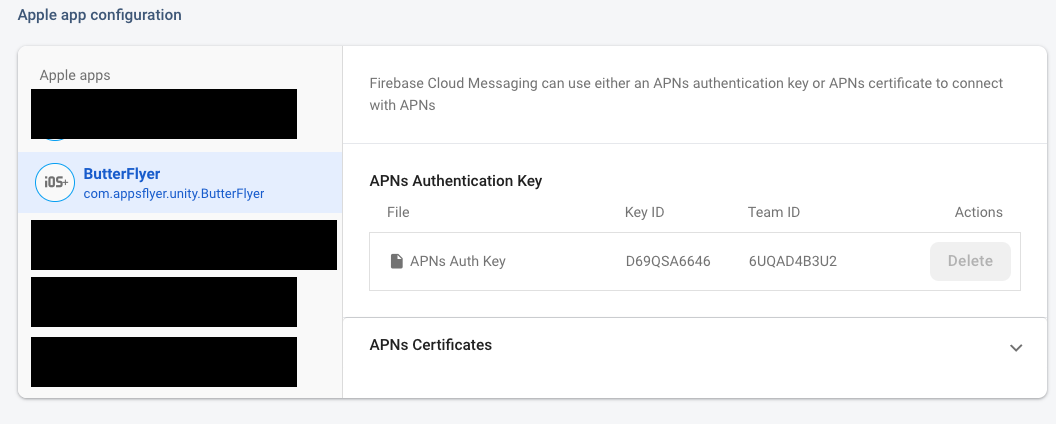1056x424 pixels.
Task: Expand APNs Certificates with the chevron arrow
Action: pyautogui.click(x=1016, y=347)
